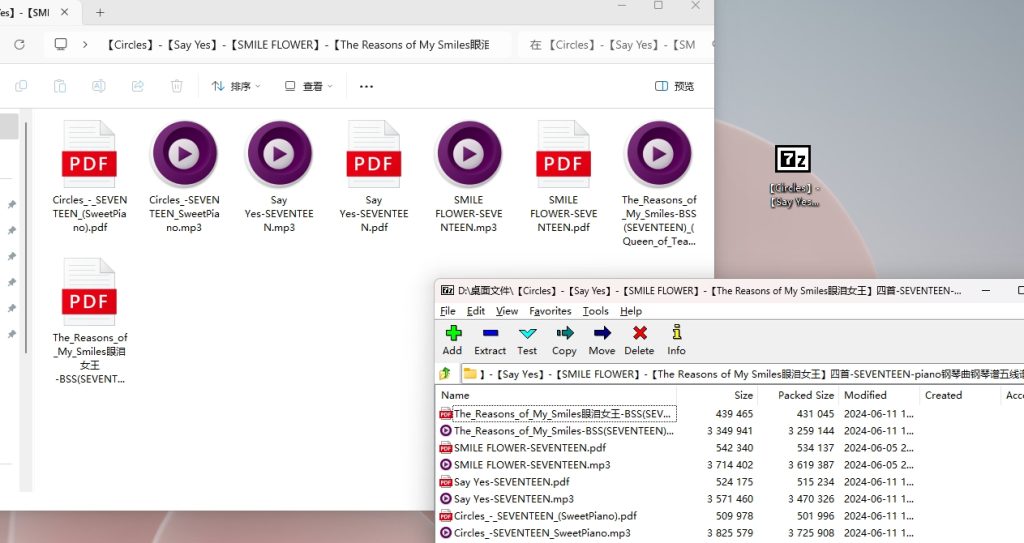Select Say Yes-SEVENTEEN.mp3 in Explorer
The image size is (1024, 543).
(279, 176)
